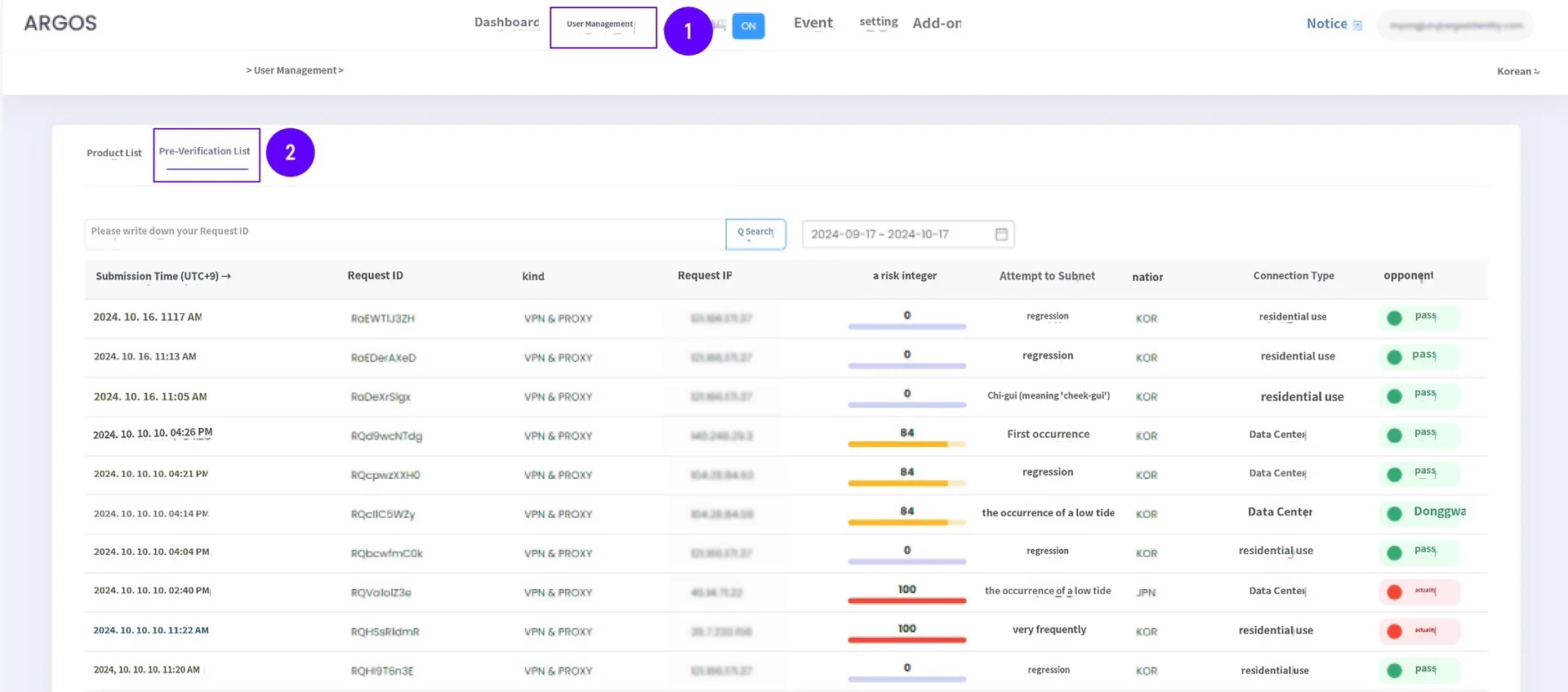1568x692 pixels.
Task: Open the Dashboard menu item
Action: tap(506, 22)
